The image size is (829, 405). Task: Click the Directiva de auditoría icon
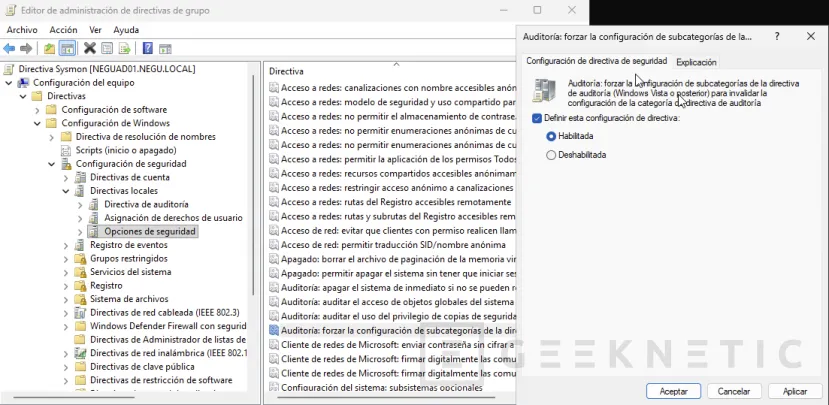pos(94,204)
